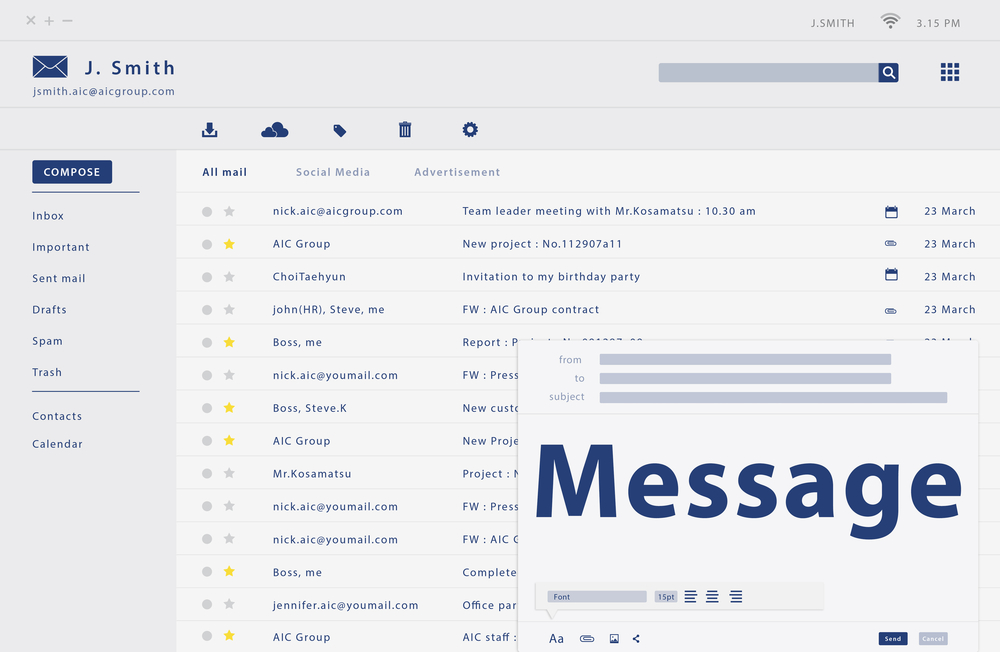Type in the subject field of the composer
The image size is (1000, 652).
tap(772, 397)
